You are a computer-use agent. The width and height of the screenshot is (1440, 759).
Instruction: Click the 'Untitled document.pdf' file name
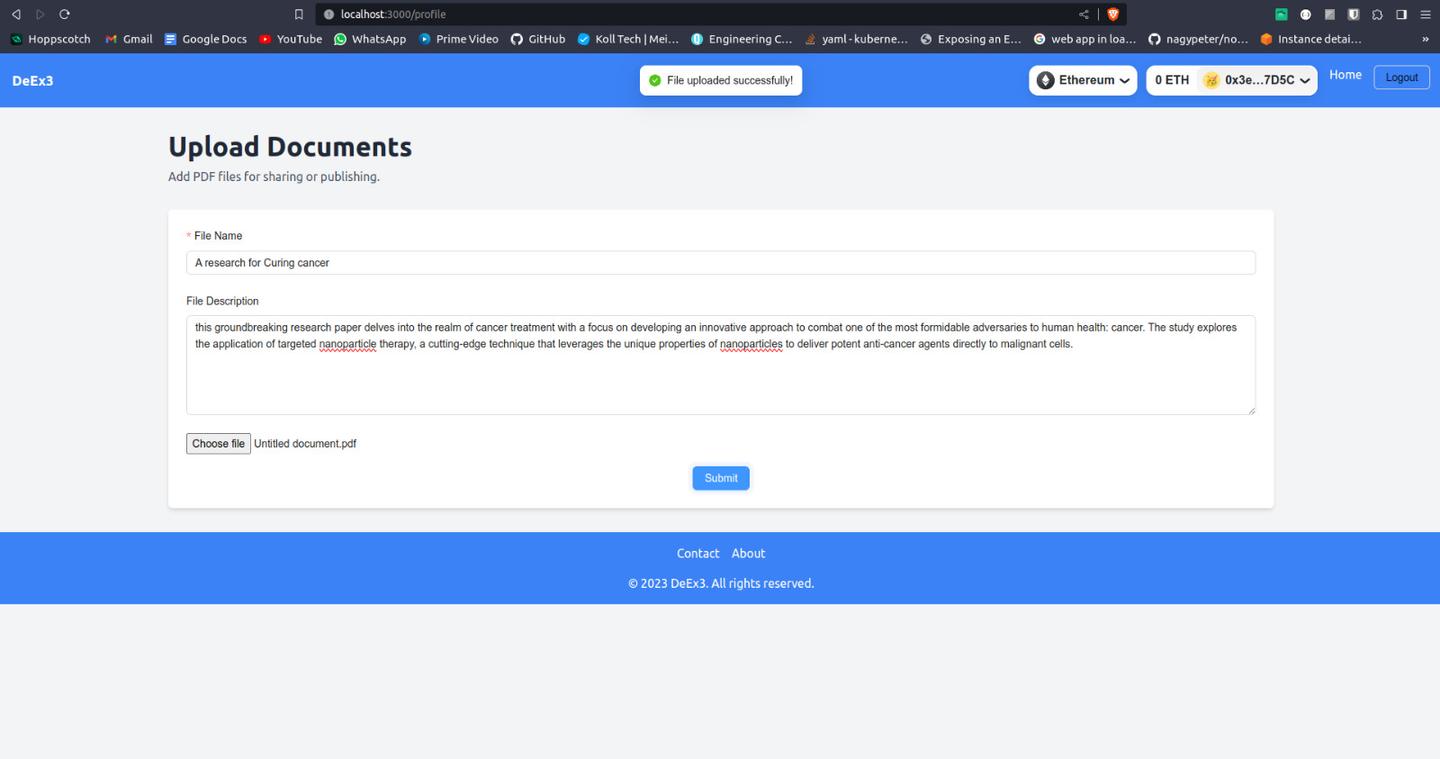click(305, 444)
